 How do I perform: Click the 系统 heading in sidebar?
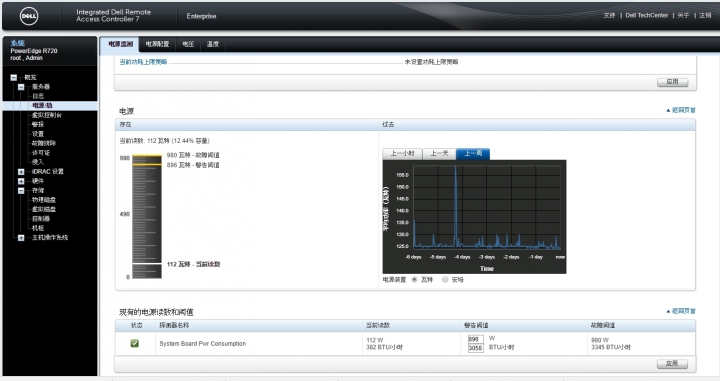[17, 43]
